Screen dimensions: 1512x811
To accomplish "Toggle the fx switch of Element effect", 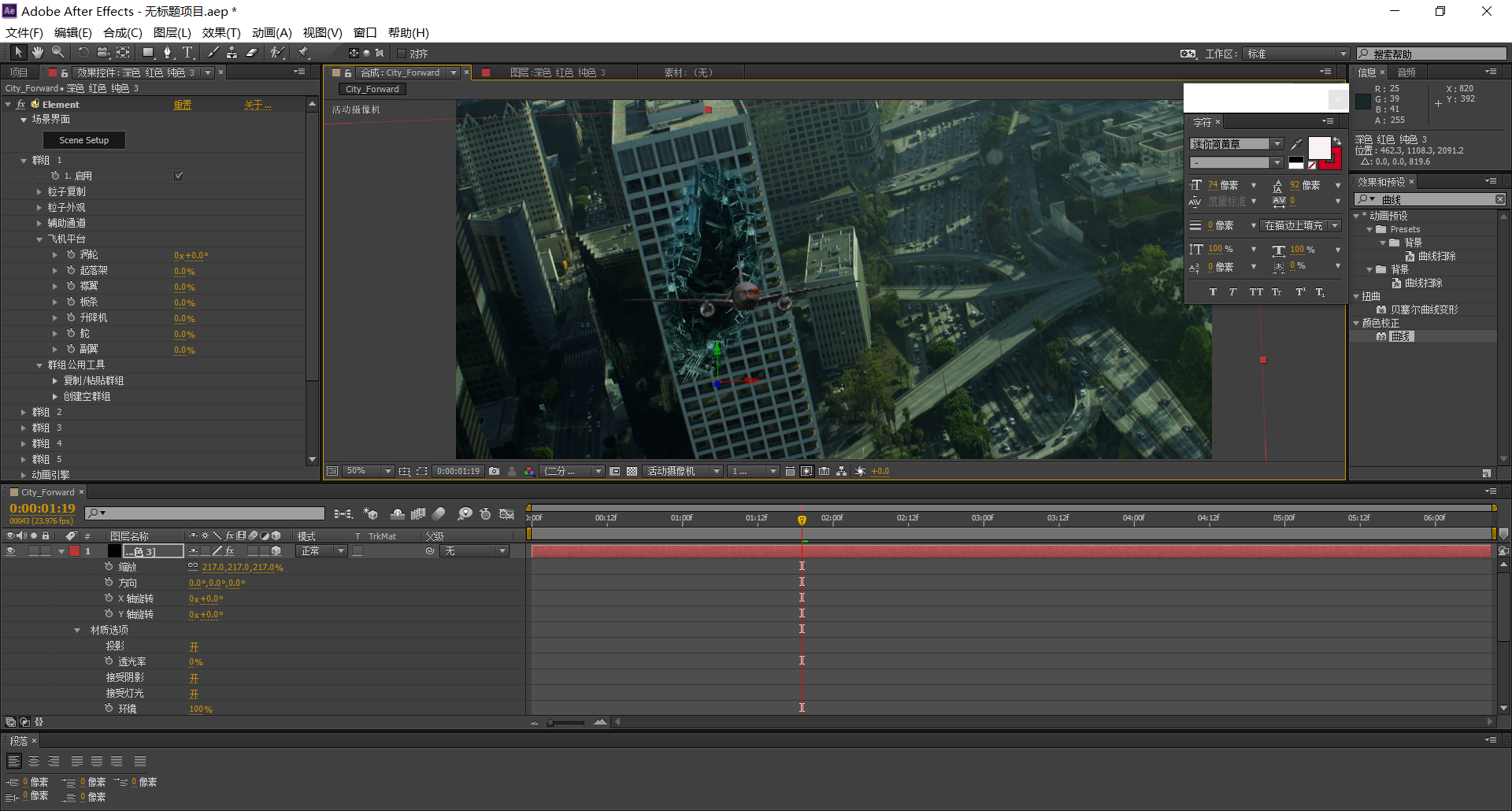I will coord(21,104).
